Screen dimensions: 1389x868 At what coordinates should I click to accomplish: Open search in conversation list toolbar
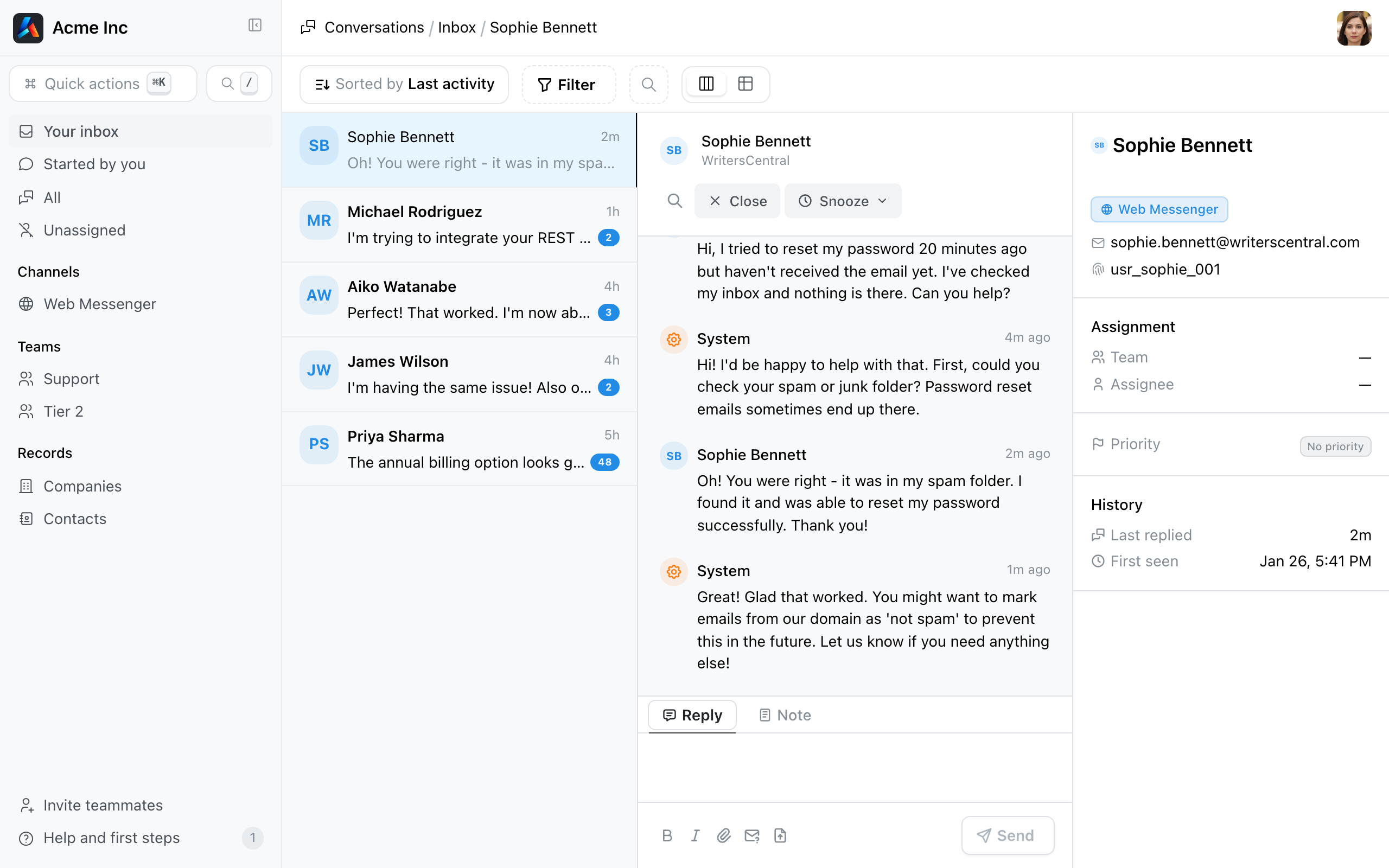point(648,85)
